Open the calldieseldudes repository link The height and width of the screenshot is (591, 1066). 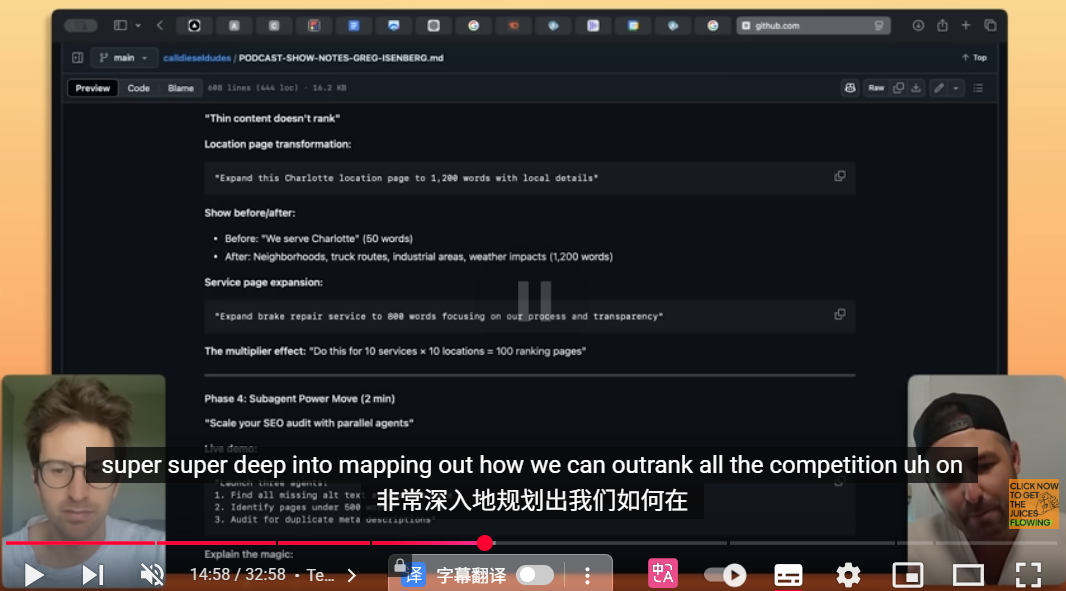point(197,58)
